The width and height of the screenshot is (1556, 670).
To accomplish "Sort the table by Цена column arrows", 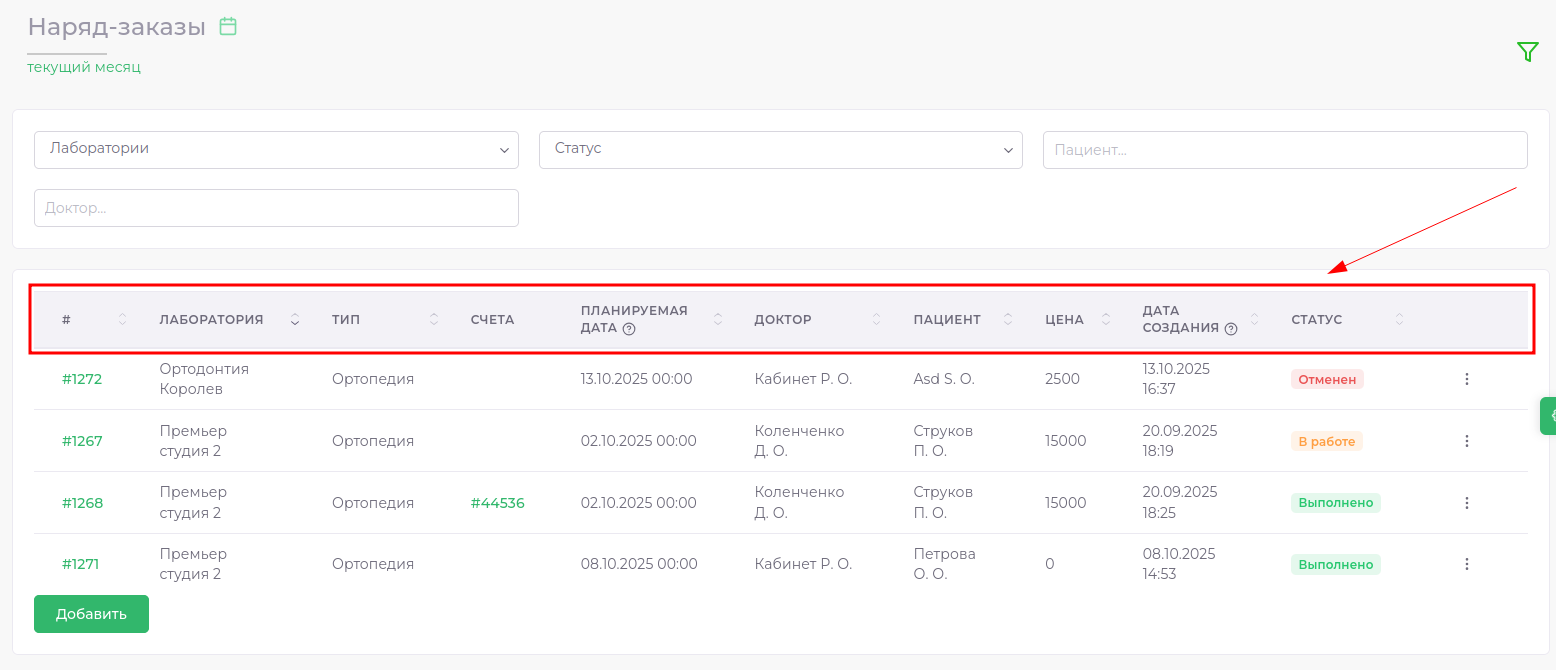I will pos(1106,320).
